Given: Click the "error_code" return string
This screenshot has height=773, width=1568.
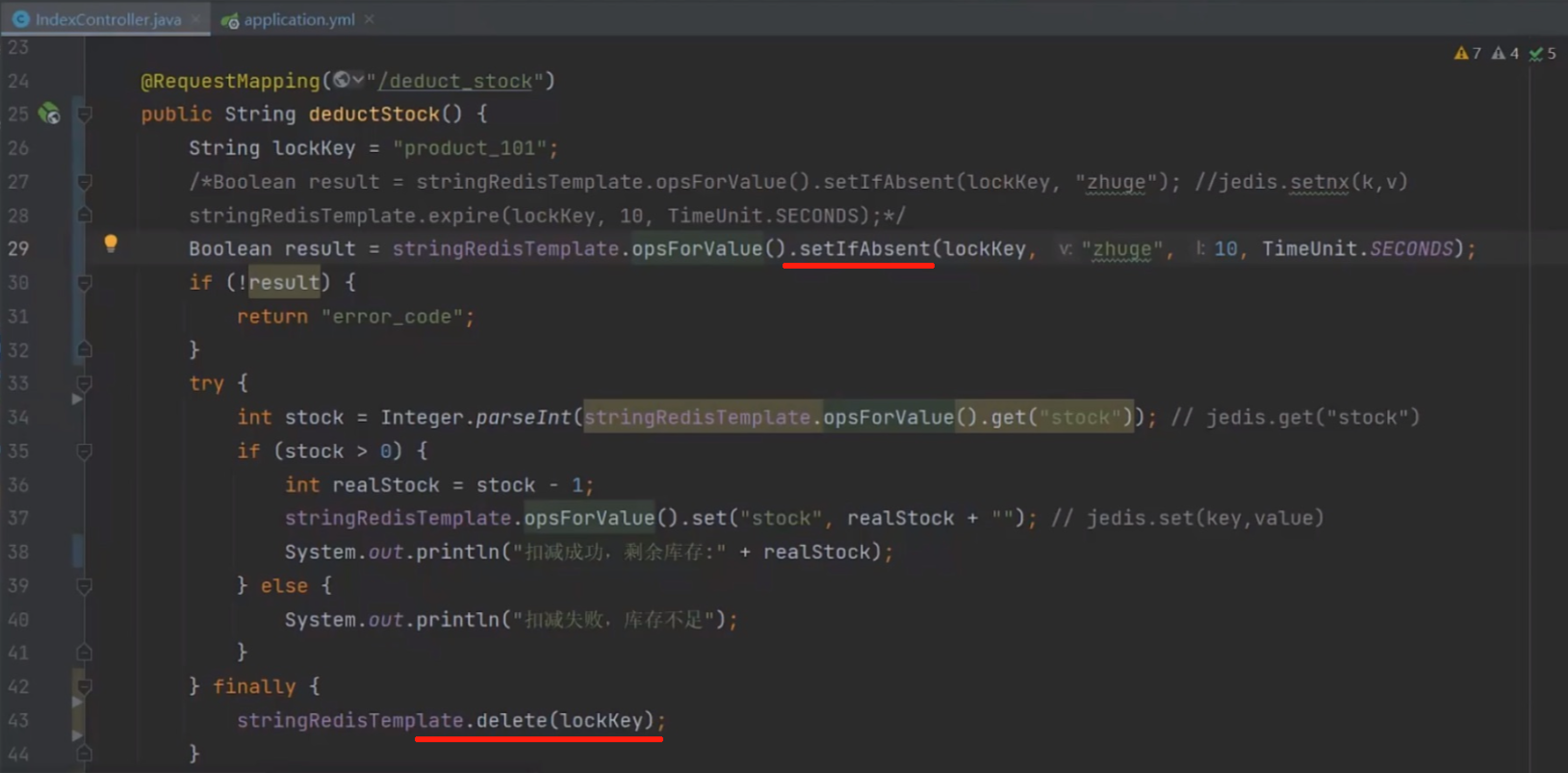Looking at the screenshot, I should (x=392, y=317).
